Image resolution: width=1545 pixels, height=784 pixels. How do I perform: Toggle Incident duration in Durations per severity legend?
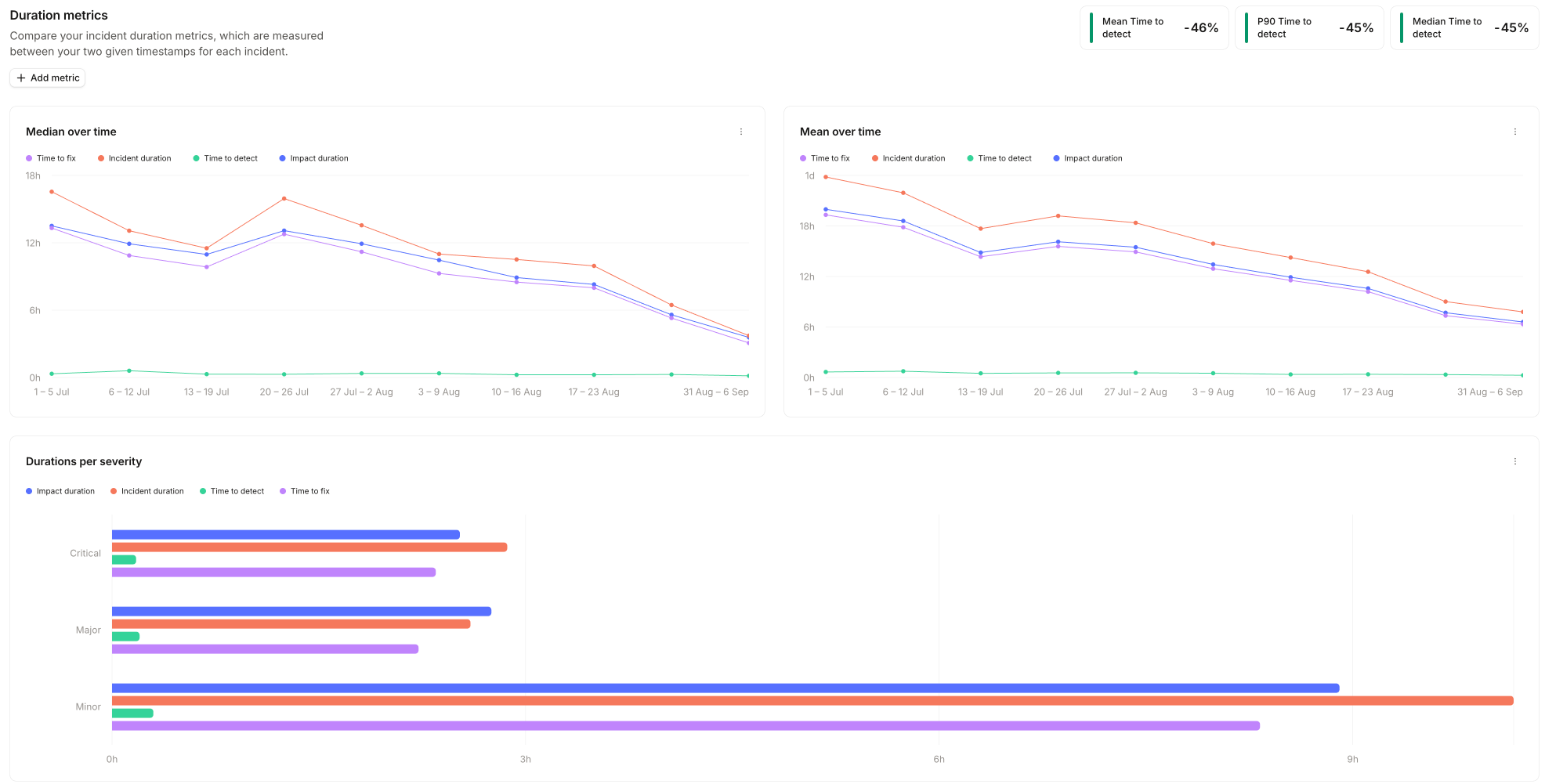[x=148, y=491]
